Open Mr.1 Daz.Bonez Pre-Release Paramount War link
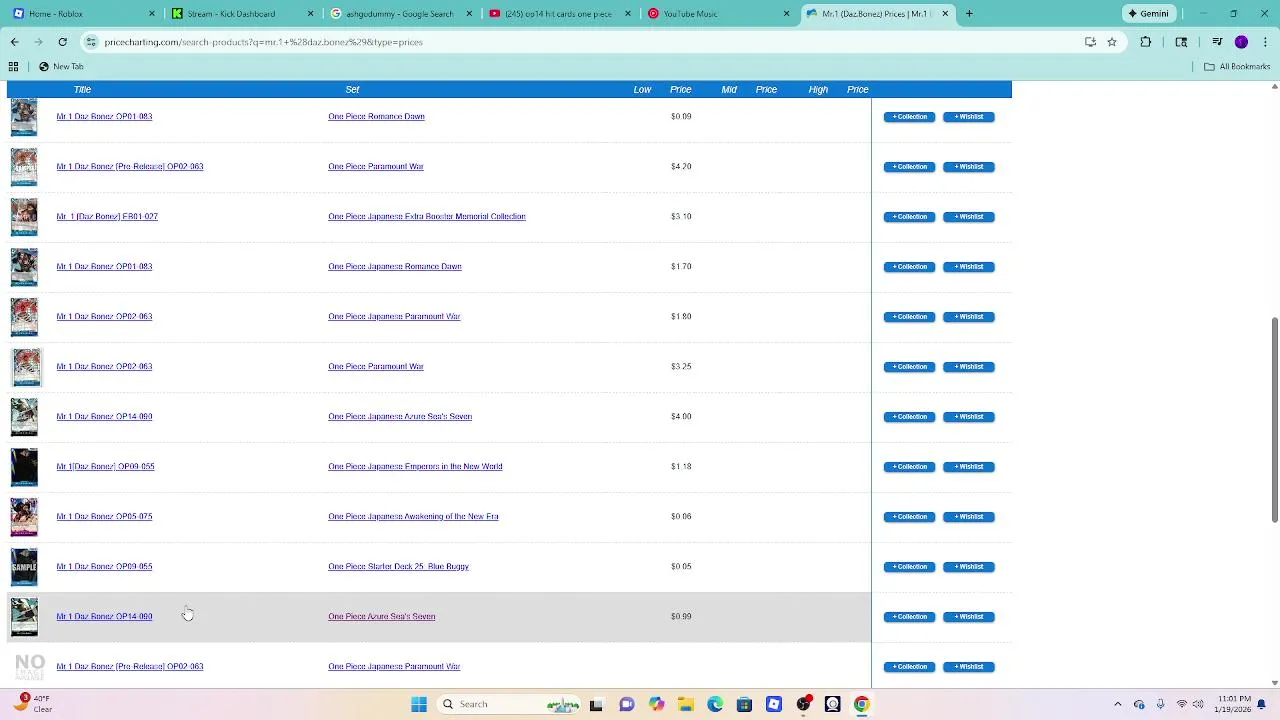Screen dimensions: 1280x720 [x=130, y=167]
